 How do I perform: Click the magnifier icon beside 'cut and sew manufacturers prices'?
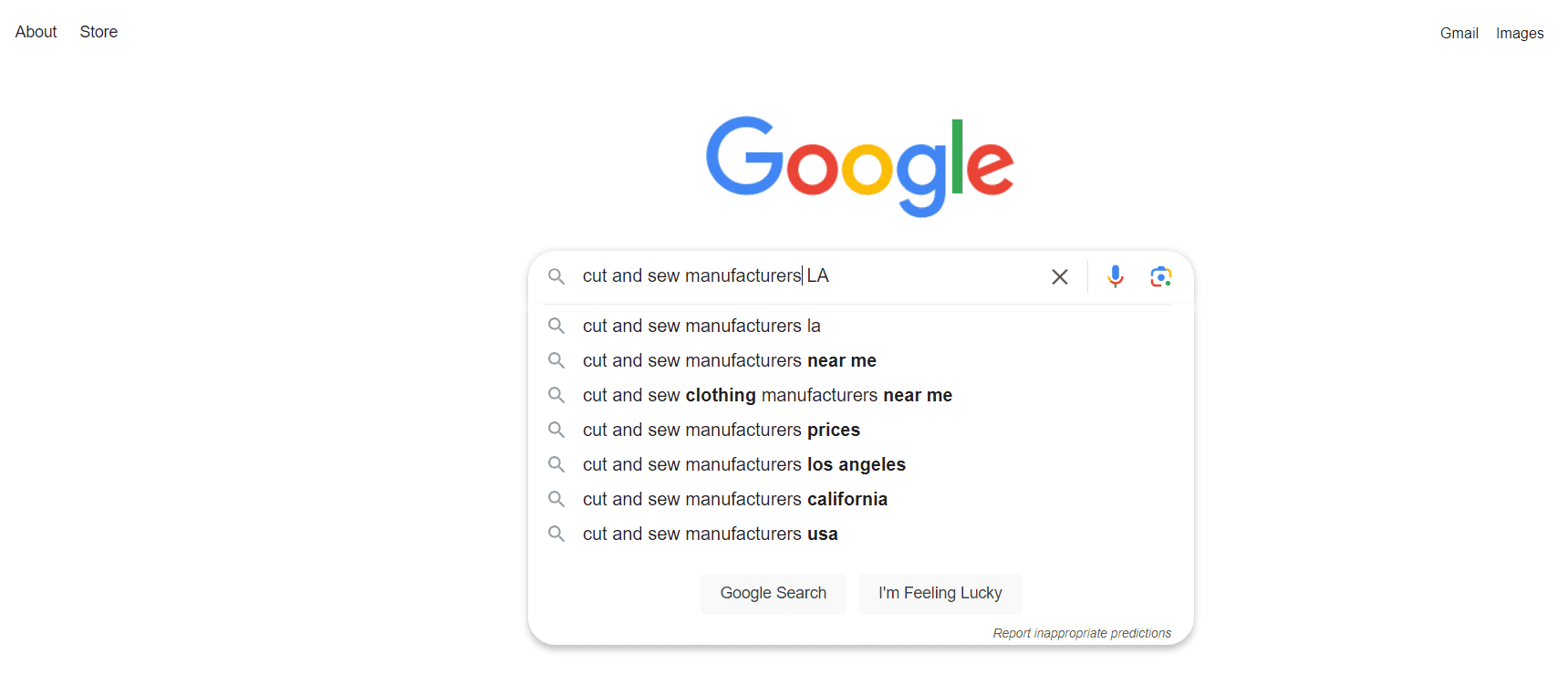coord(556,430)
